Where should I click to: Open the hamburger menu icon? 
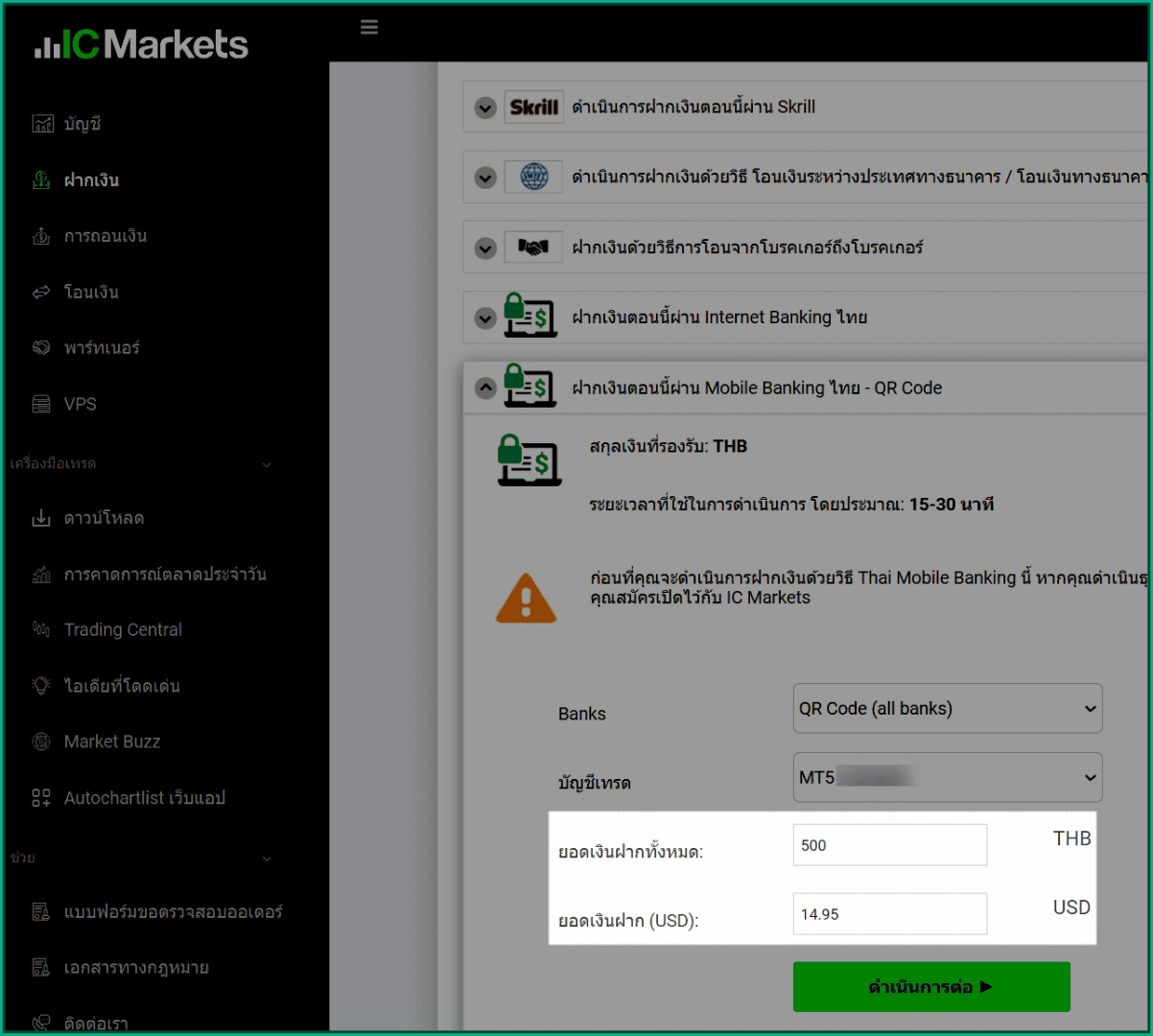pyautogui.click(x=369, y=27)
